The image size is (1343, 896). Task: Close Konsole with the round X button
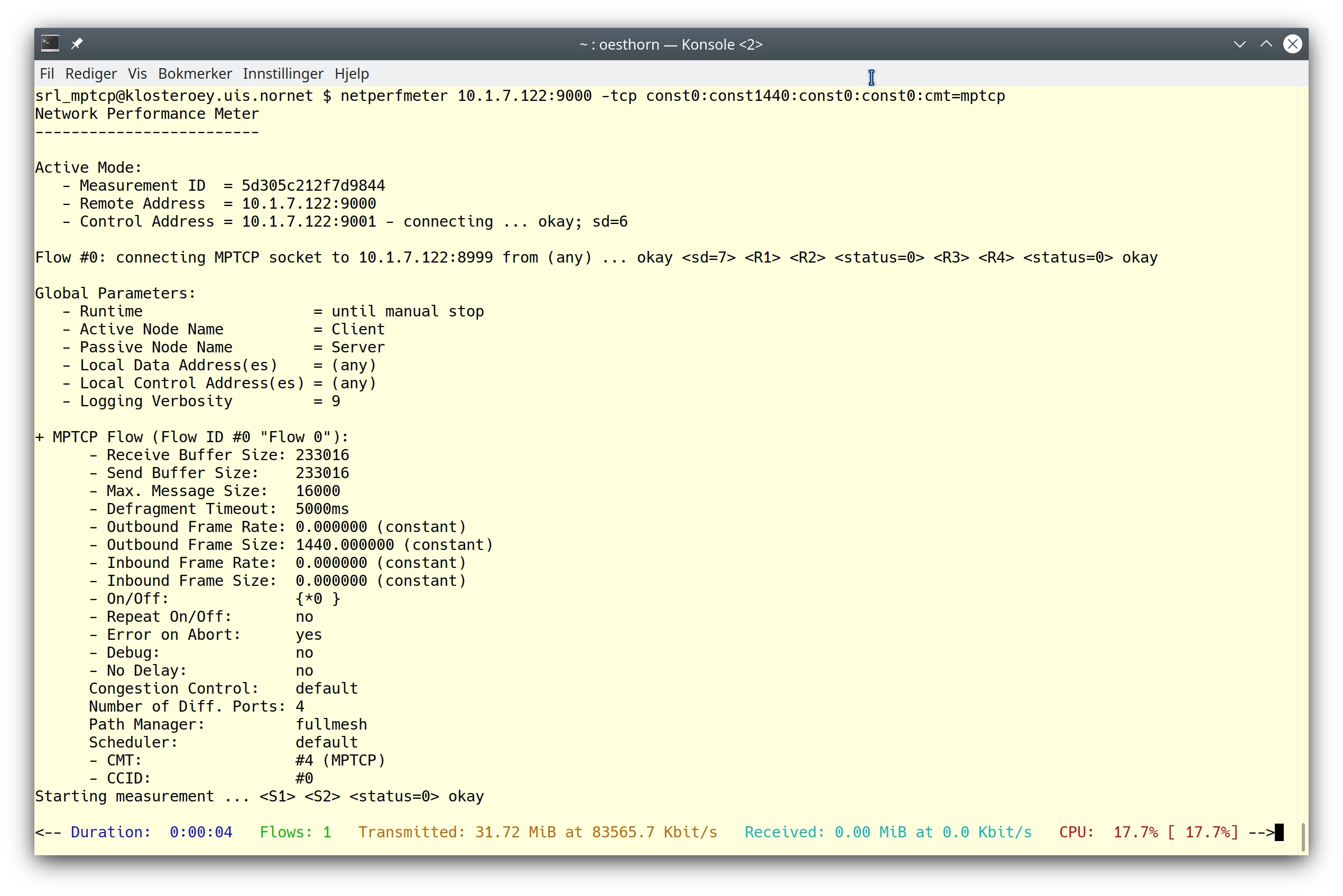point(1293,44)
